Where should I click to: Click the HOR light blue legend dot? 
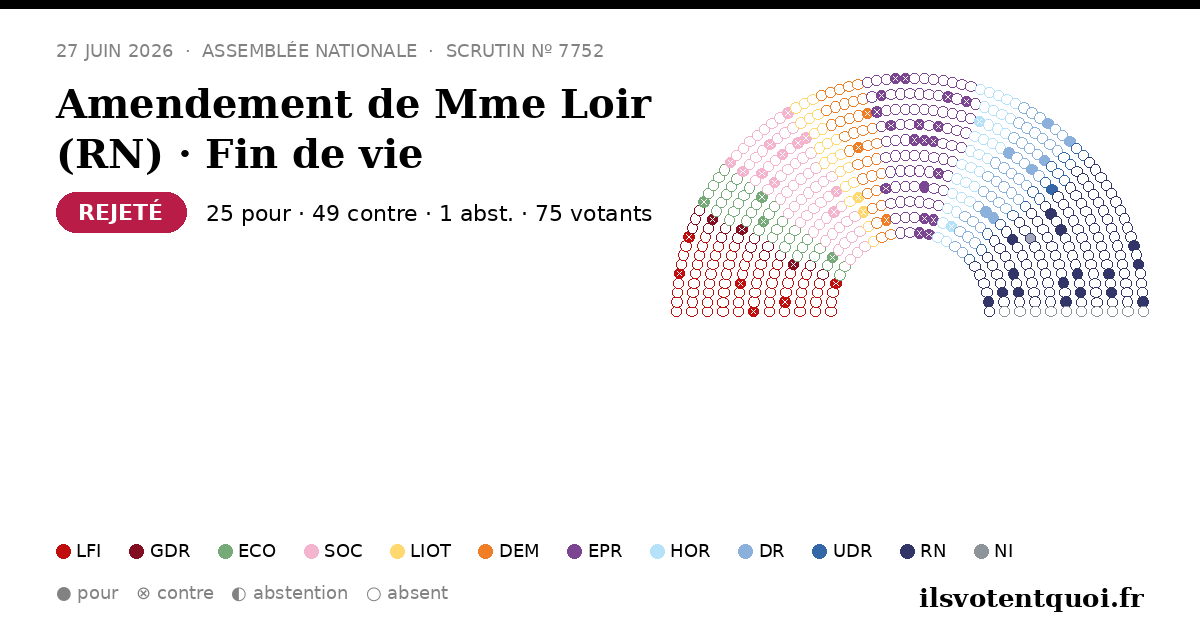click(x=657, y=551)
